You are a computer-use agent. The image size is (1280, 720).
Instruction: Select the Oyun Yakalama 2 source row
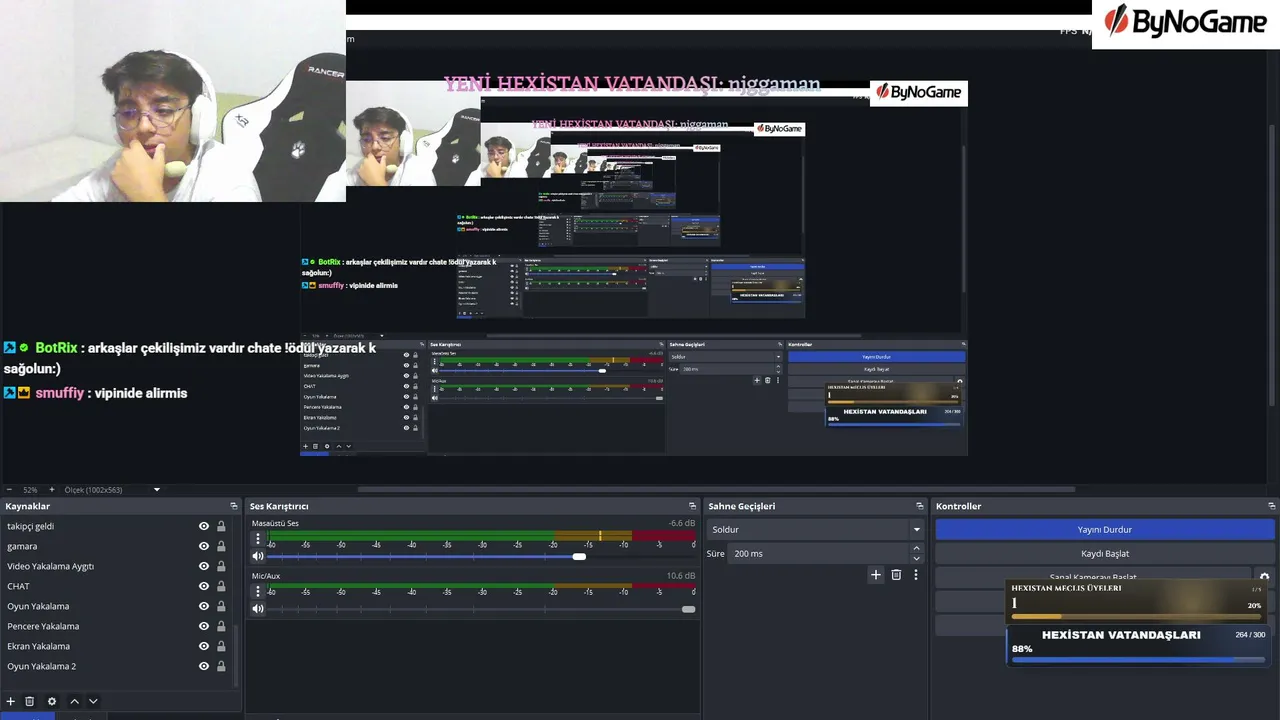(x=118, y=666)
